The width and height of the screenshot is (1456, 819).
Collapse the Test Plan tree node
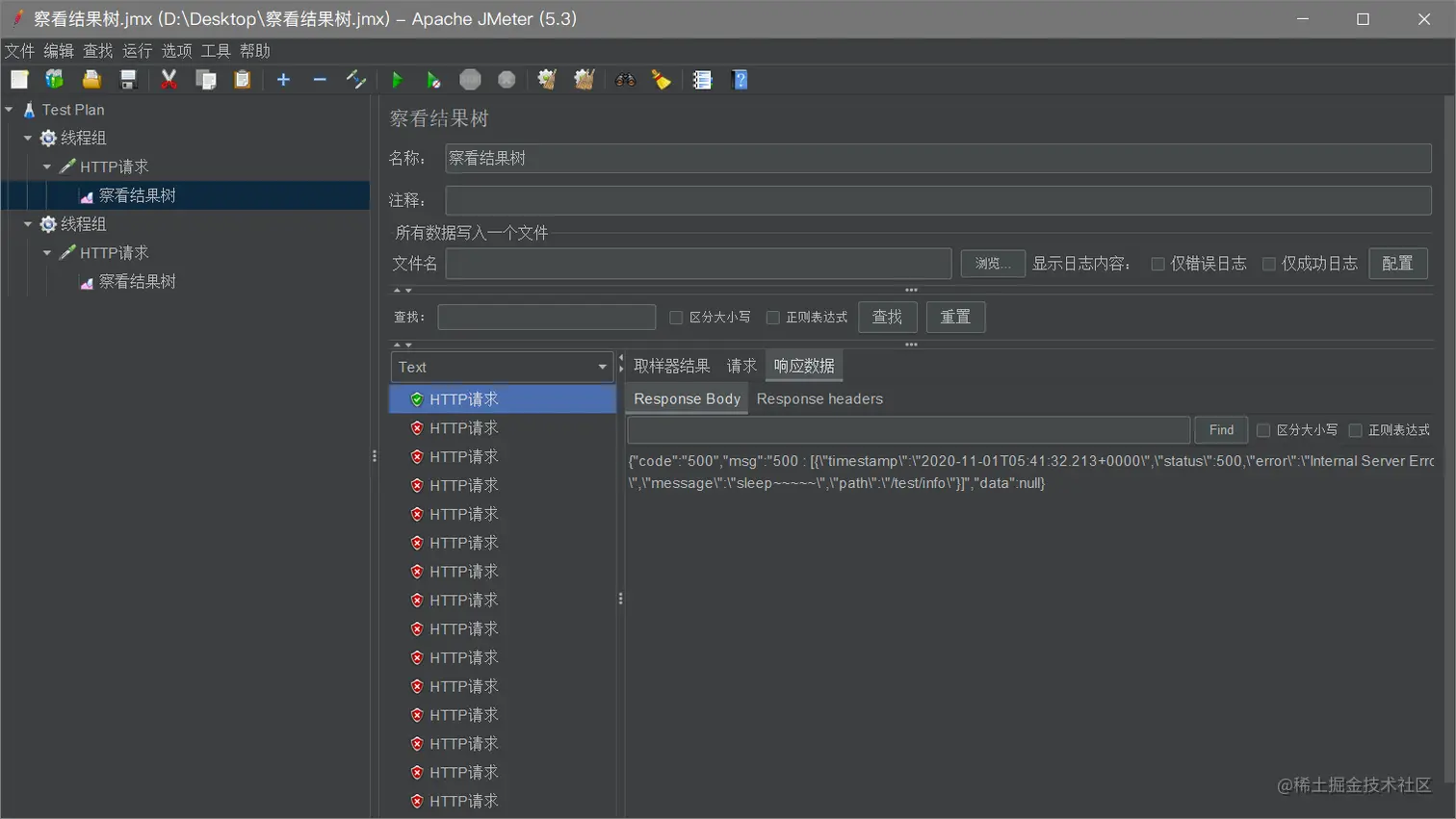(9, 110)
